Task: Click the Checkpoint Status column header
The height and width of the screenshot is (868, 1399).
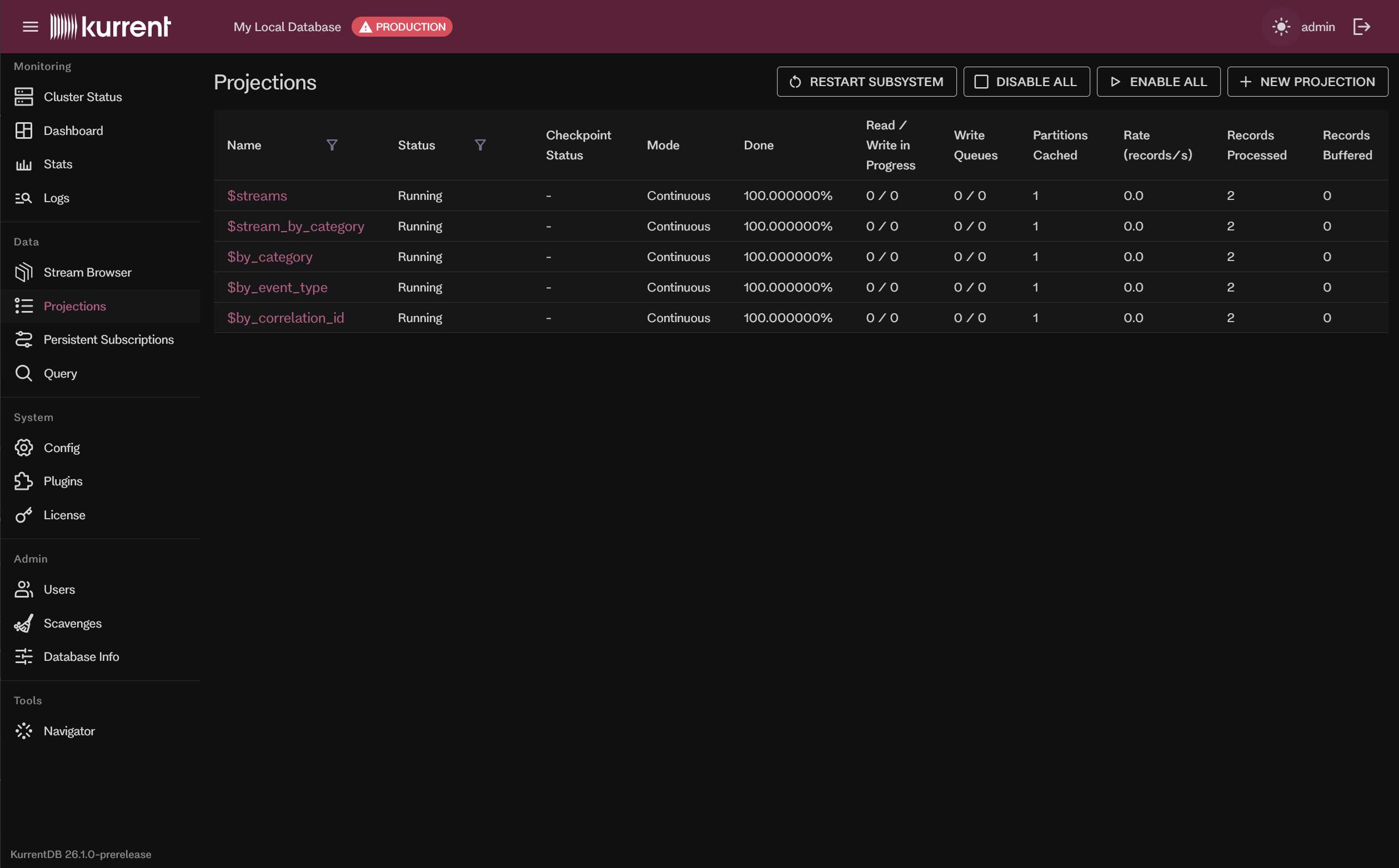Action: [579, 145]
